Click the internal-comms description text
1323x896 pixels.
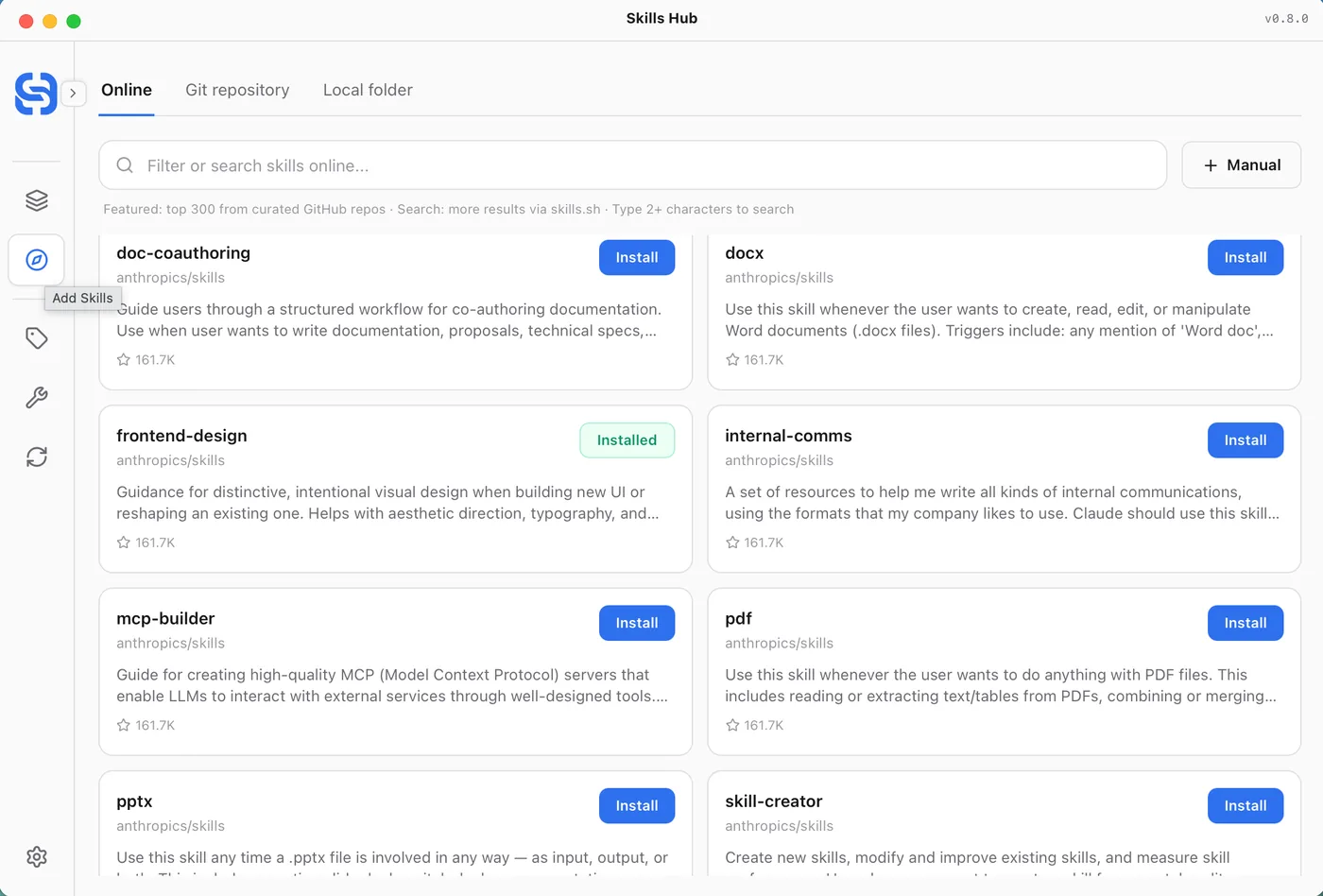[x=1002, y=503]
